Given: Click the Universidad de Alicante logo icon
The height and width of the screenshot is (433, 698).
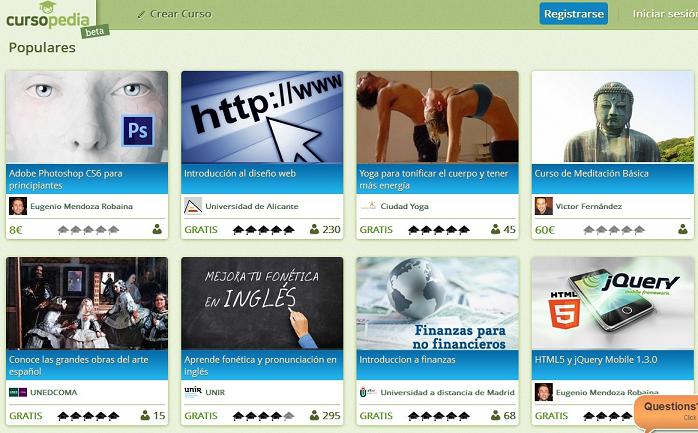Looking at the screenshot, I should click(x=193, y=206).
